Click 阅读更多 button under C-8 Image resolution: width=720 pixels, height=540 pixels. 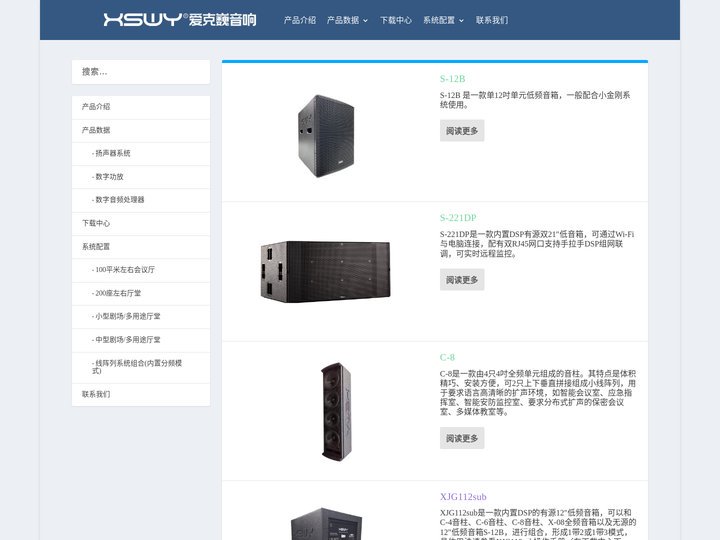pyautogui.click(x=462, y=438)
